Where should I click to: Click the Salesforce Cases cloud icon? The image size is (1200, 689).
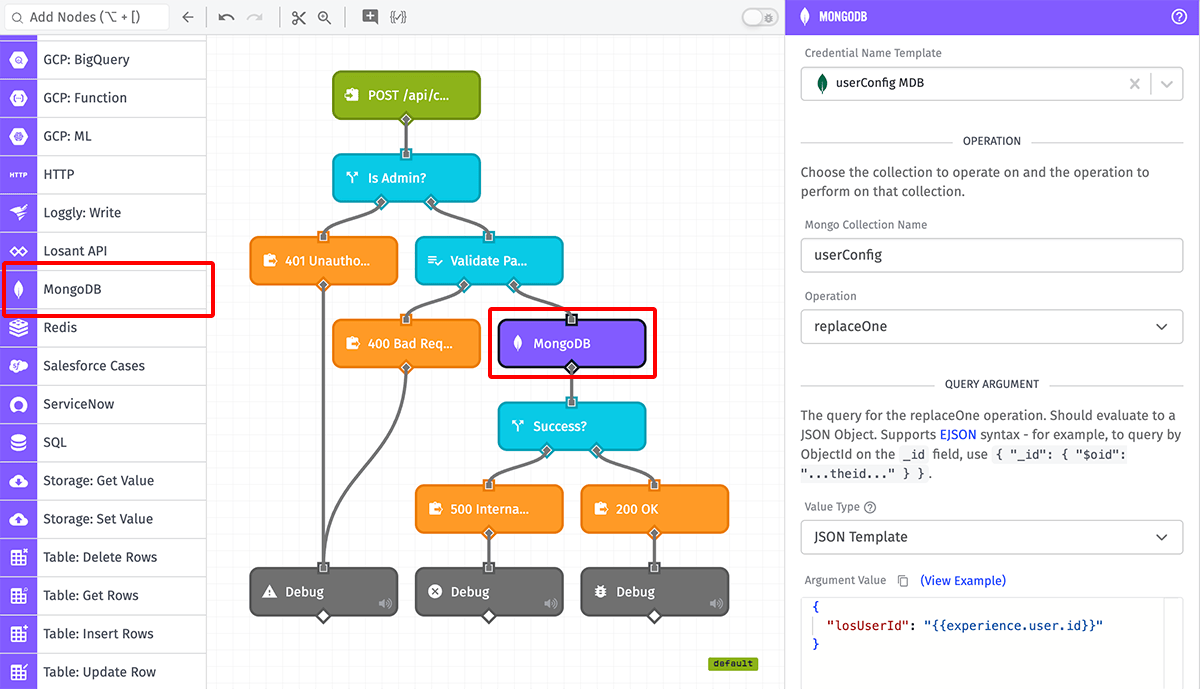pyautogui.click(x=18, y=366)
